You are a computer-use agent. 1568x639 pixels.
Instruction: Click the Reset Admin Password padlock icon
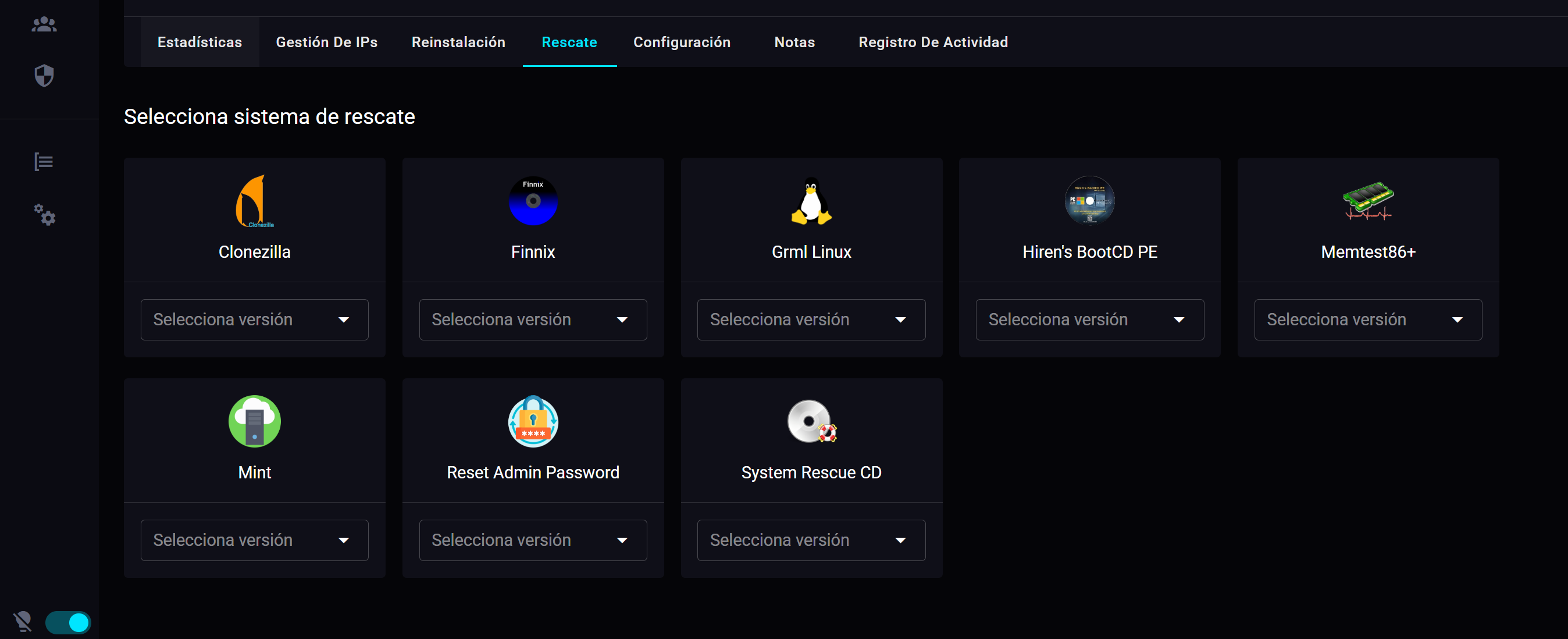coord(533,421)
